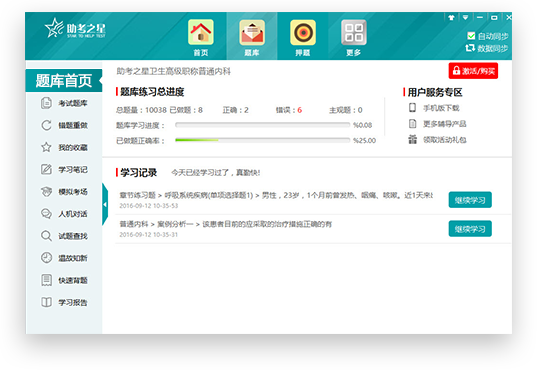Click the 学习记录 section heading
The image size is (542, 379).
coord(138,173)
